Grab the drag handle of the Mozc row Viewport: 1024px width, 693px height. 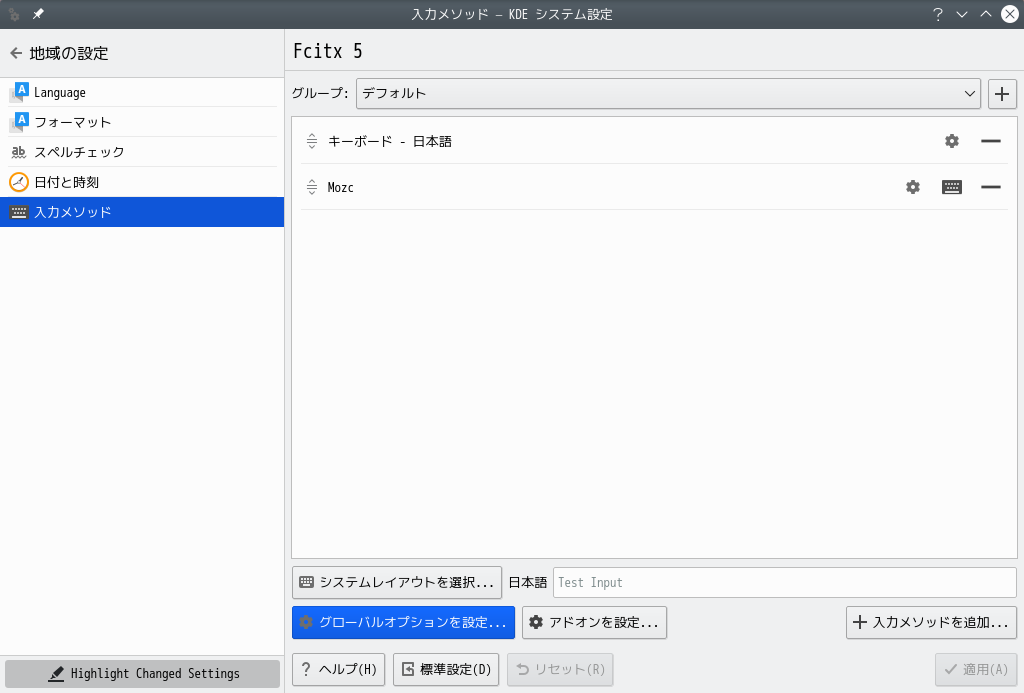coord(312,187)
